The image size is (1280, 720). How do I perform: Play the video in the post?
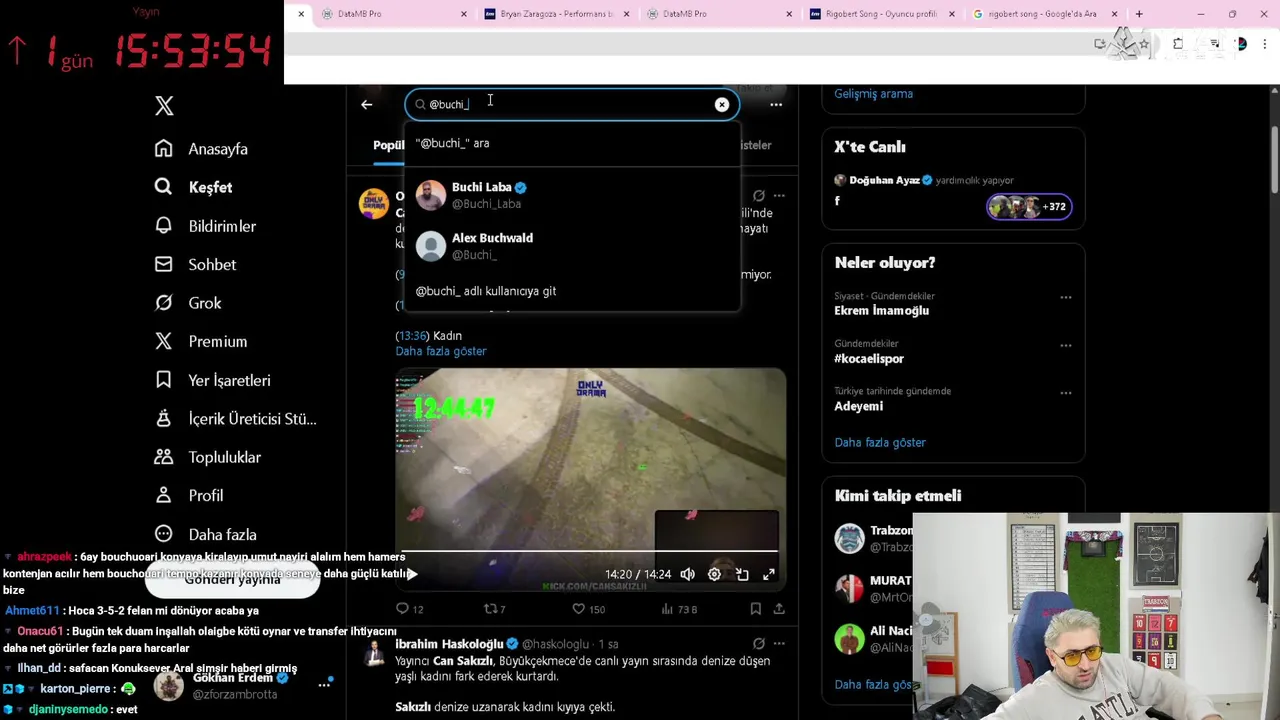412,574
